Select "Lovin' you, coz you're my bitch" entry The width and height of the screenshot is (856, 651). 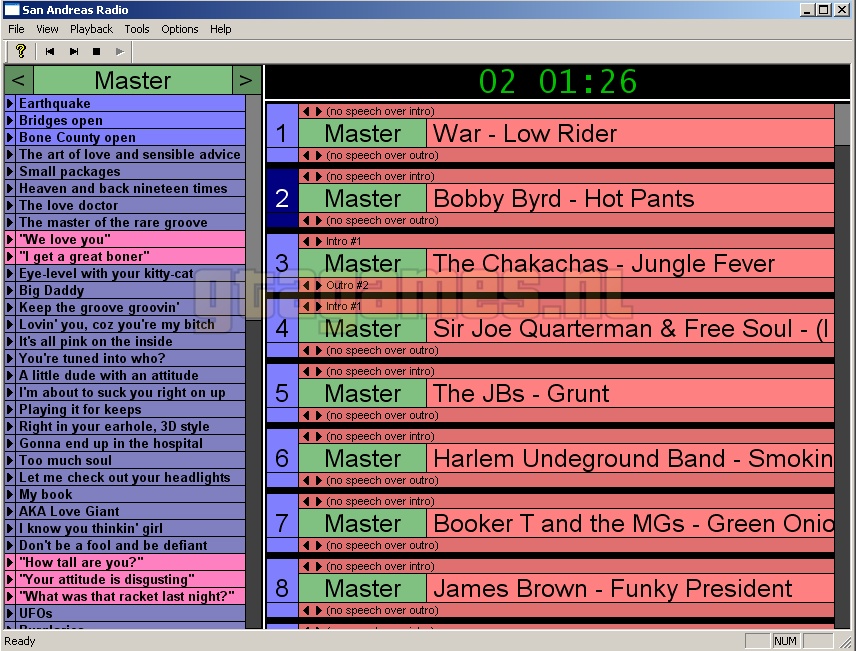pos(130,324)
